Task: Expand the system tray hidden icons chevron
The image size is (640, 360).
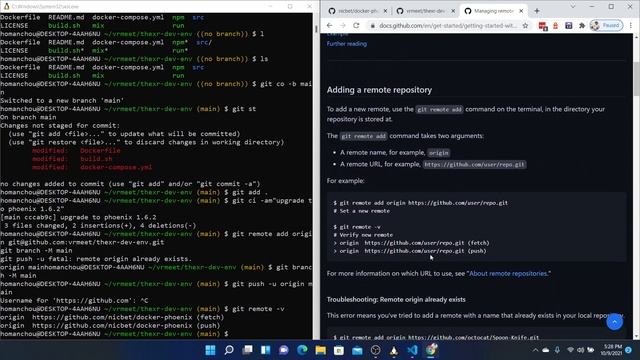Action: pyautogui.click(x=535, y=350)
